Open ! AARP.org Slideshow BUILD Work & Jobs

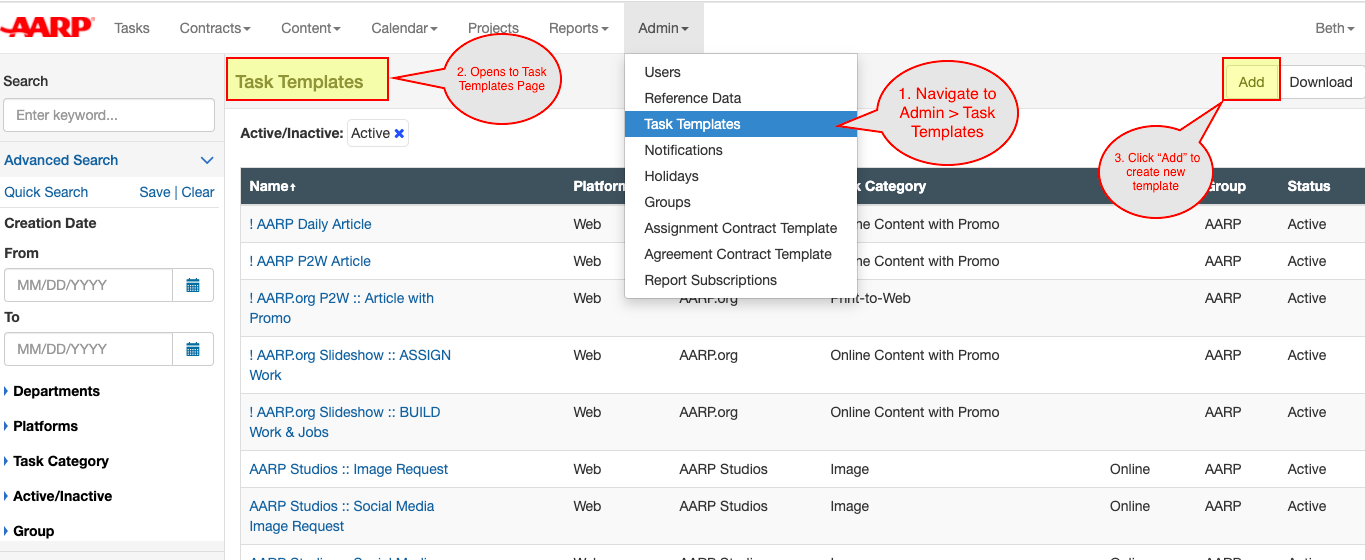345,422
